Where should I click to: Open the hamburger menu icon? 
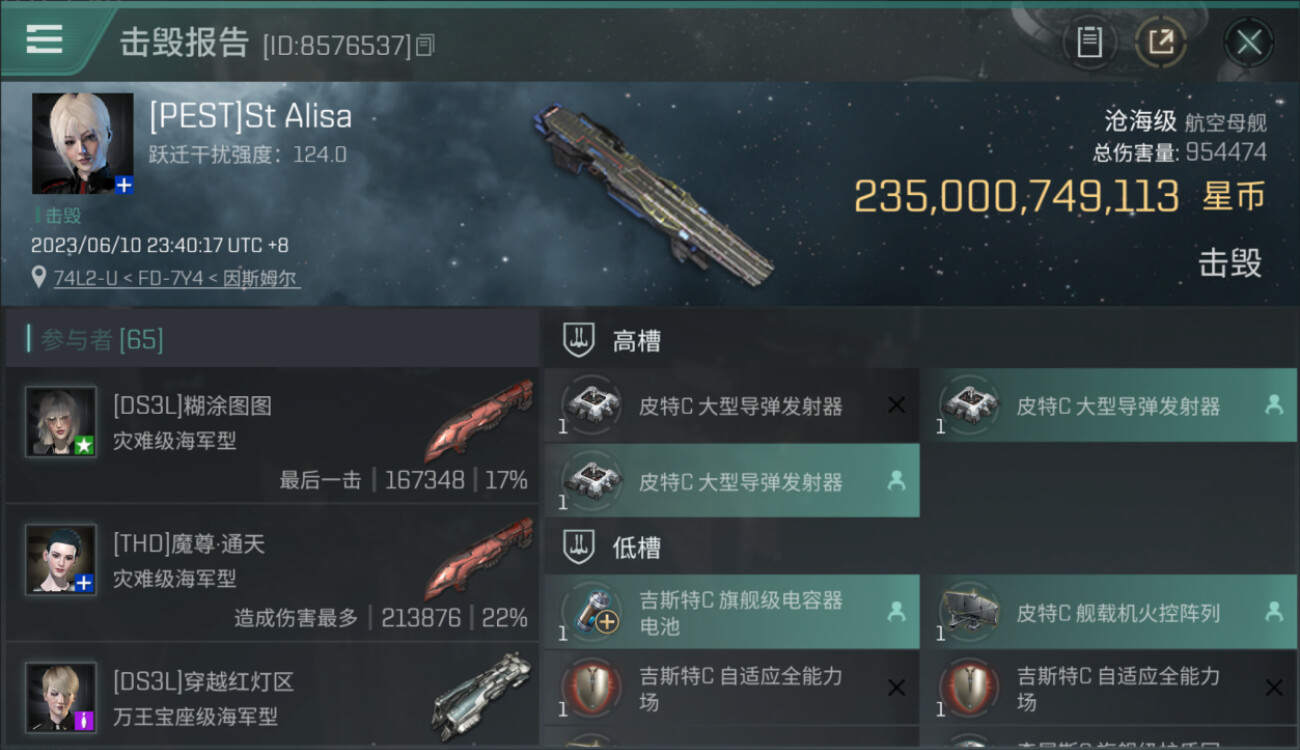pyautogui.click(x=45, y=40)
